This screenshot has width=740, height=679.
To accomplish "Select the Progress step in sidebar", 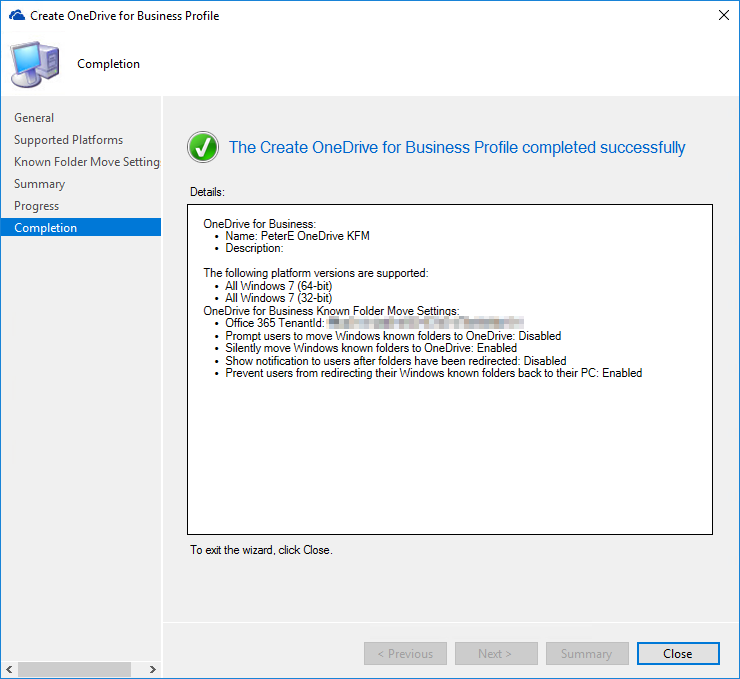I will pyautogui.click(x=37, y=206).
